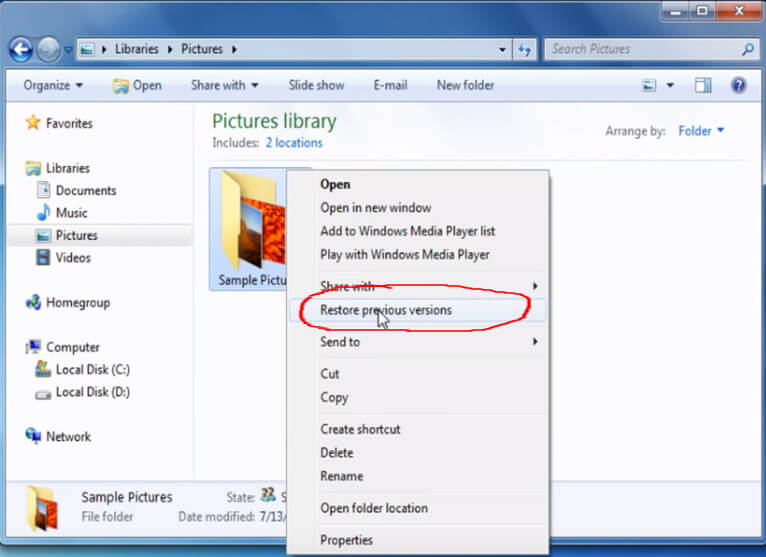
Task: Click the Help question mark icon
Action: (739, 86)
